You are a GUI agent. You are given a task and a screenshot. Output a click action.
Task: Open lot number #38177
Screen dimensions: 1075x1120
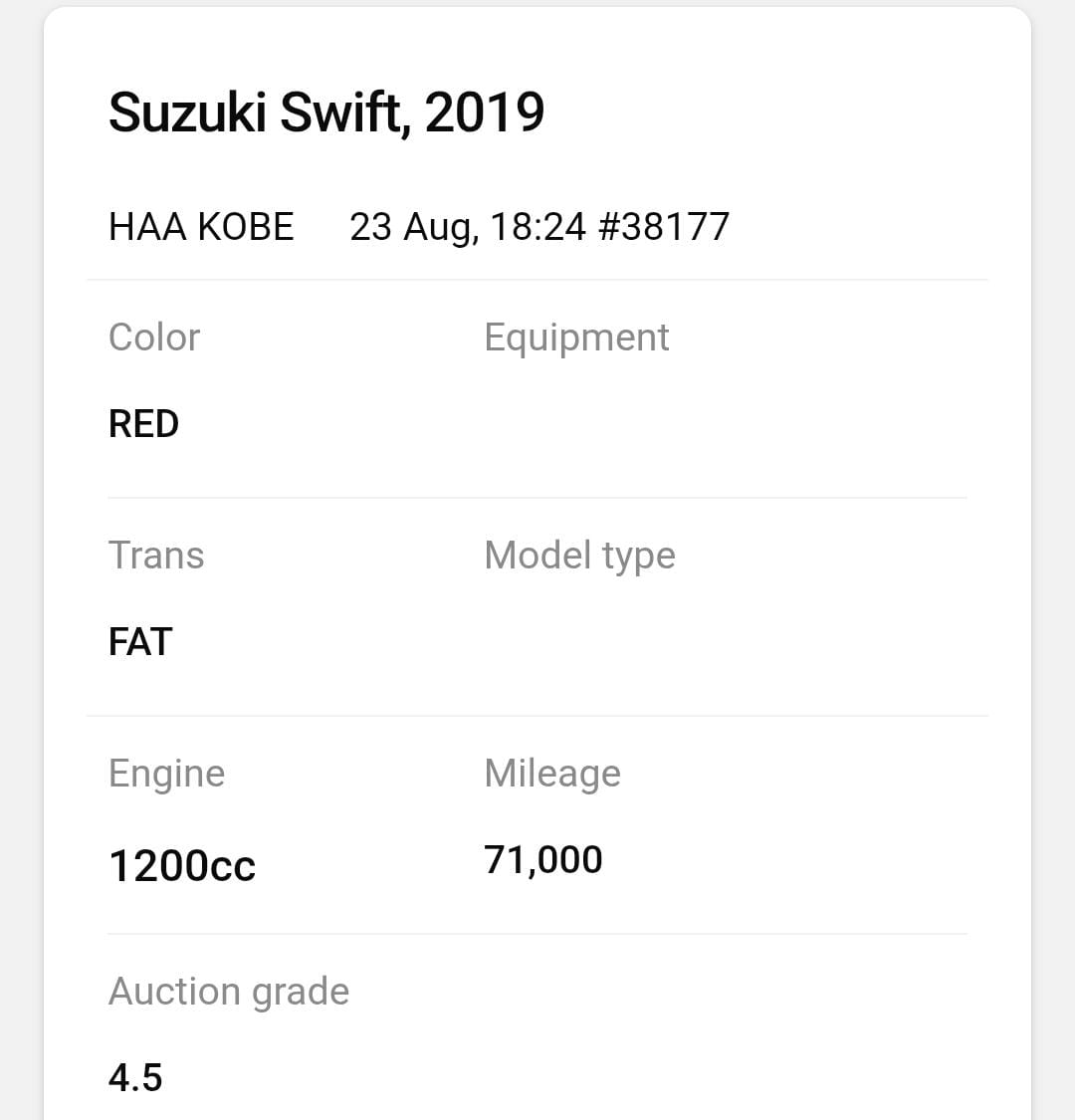tap(664, 227)
